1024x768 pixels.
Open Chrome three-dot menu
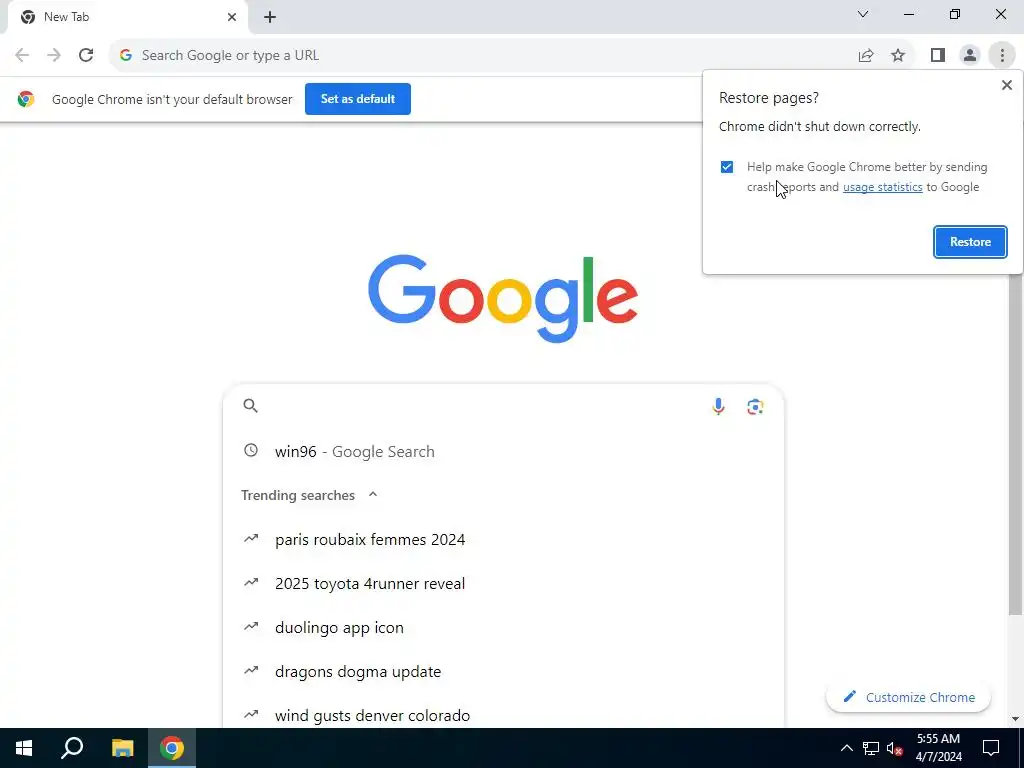(x=1002, y=56)
